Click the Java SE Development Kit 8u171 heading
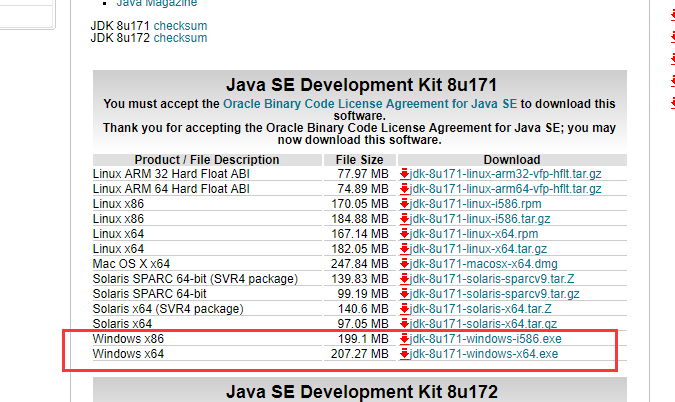 coord(362,85)
